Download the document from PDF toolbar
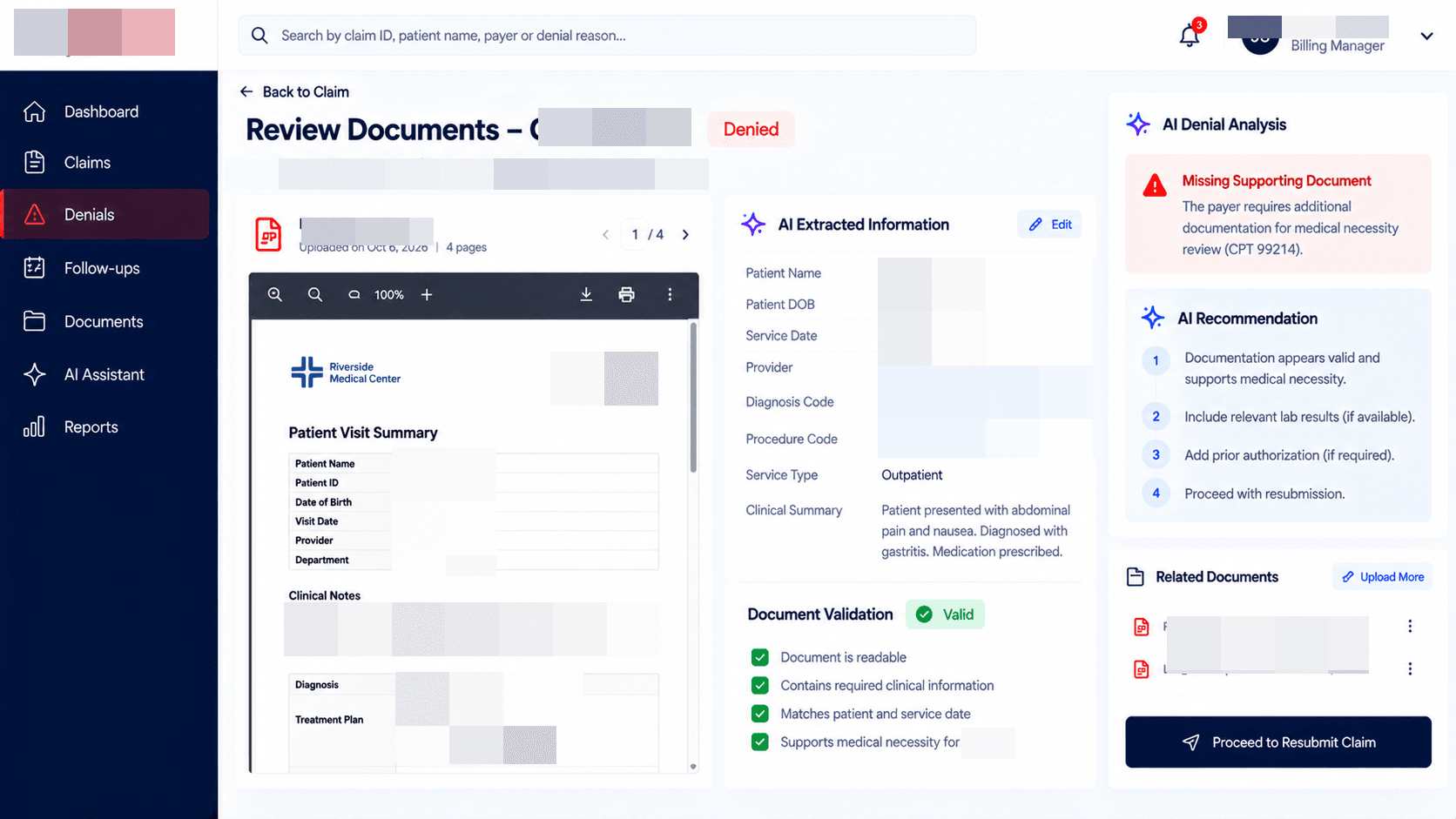The image size is (1456, 819). point(586,295)
